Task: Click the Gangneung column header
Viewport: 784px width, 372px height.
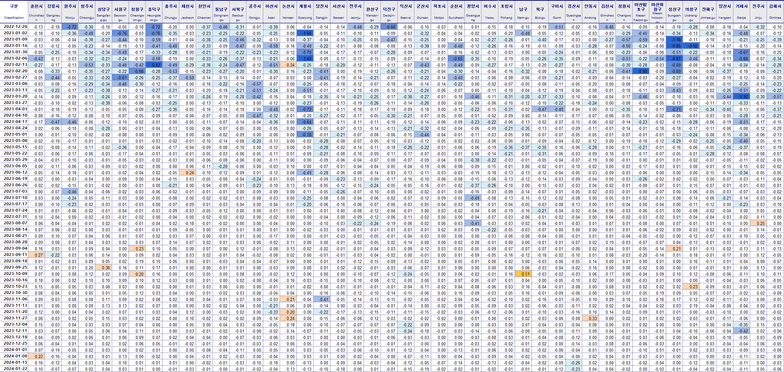Action: [x=53, y=12]
